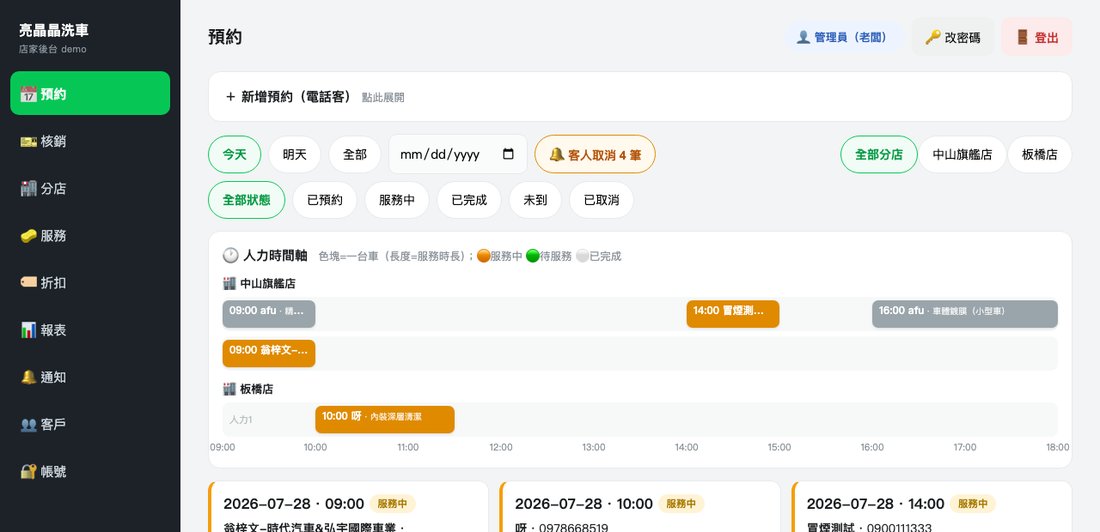
Task: Open the 服務 sidebar page
Action: coord(90,236)
